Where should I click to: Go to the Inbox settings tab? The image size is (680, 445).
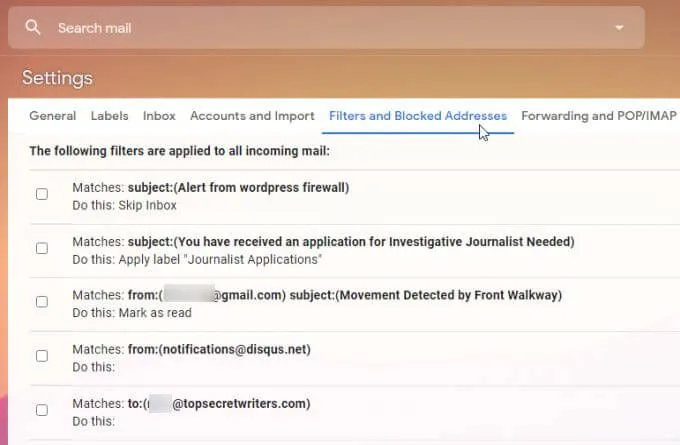pos(159,116)
